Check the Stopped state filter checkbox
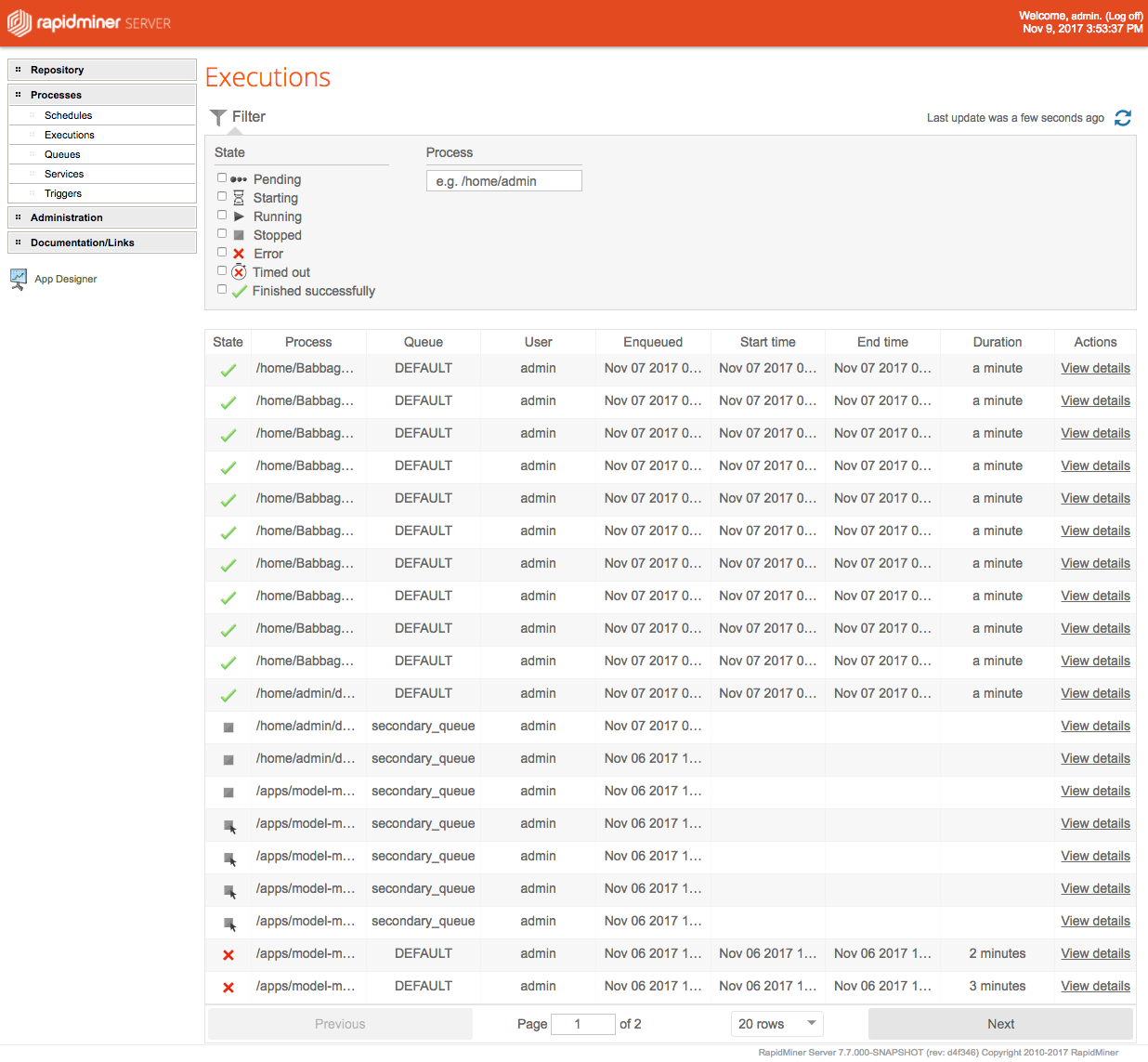This screenshot has width=1148, height=1062. pos(222,234)
